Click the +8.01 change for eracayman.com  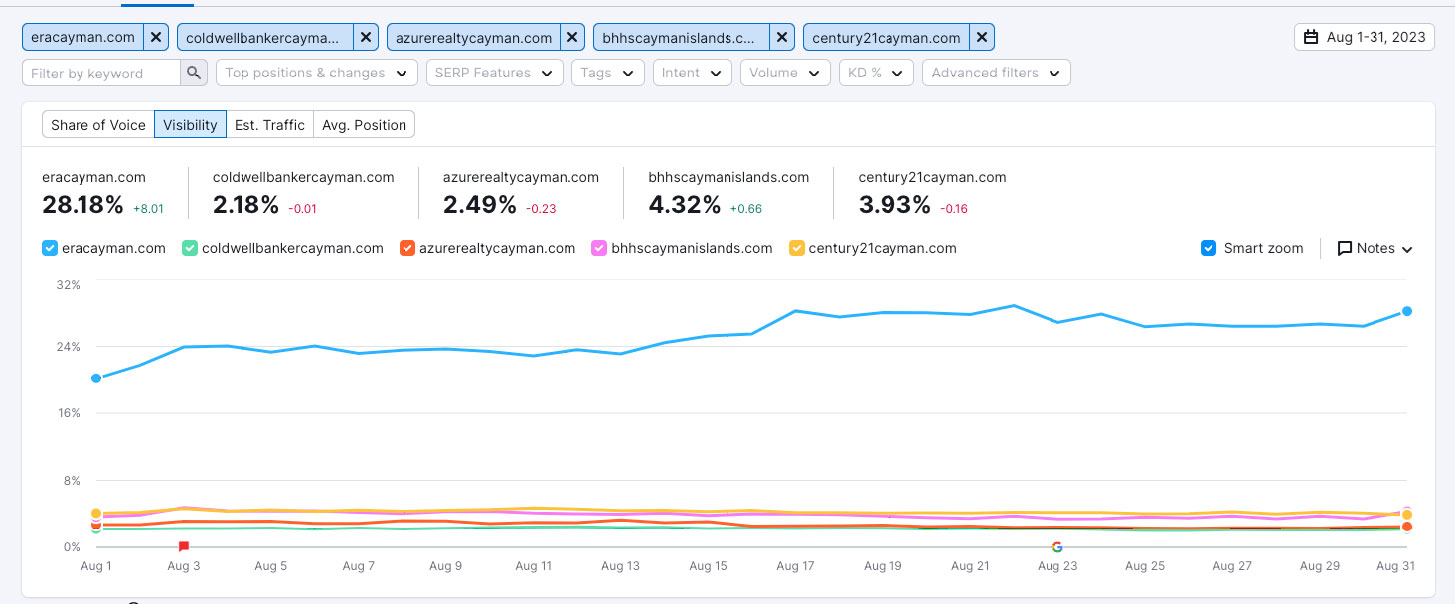click(x=148, y=209)
